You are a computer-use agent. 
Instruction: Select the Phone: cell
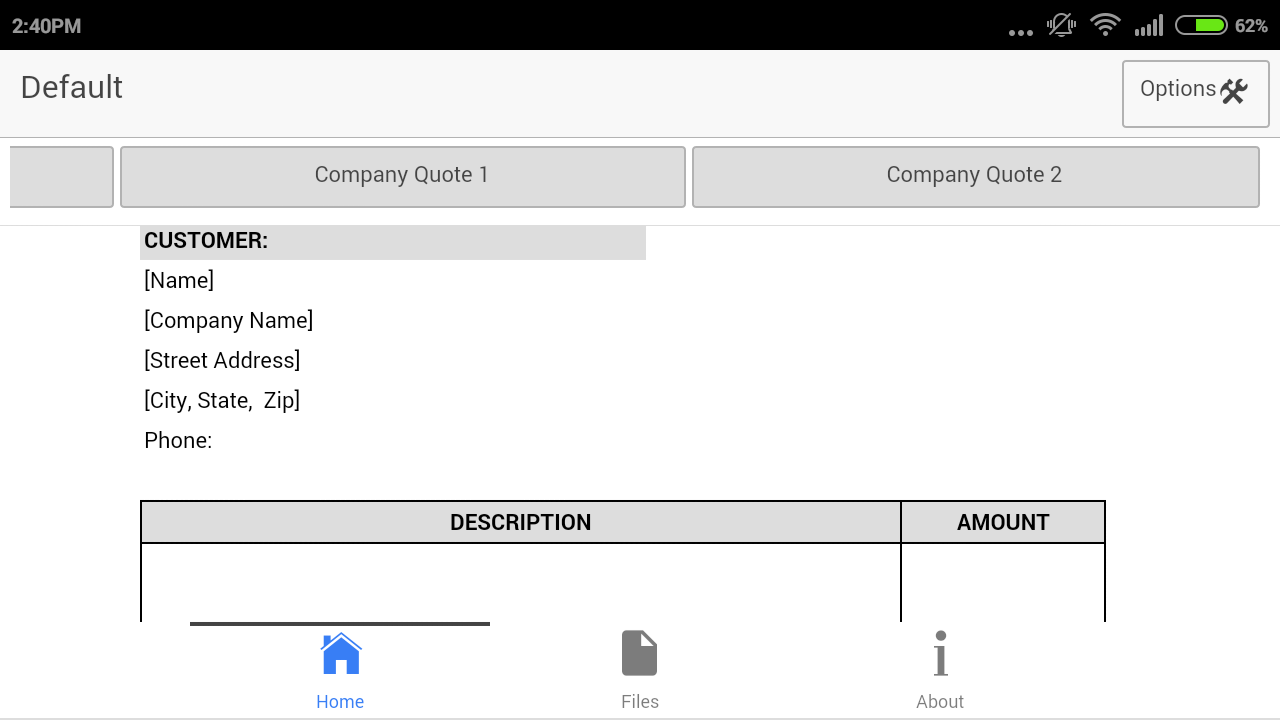tap(178, 441)
